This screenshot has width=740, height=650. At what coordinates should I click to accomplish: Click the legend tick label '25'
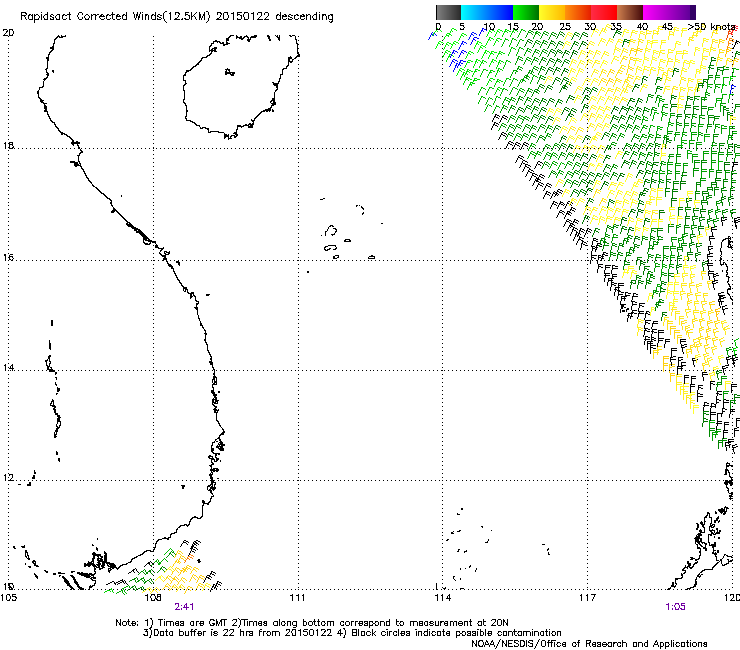click(565, 26)
